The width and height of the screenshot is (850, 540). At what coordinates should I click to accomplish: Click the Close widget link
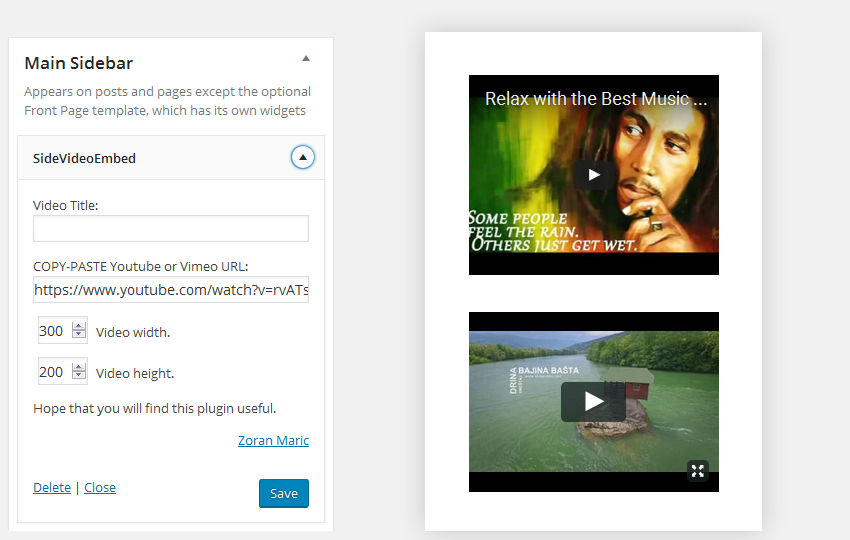tap(100, 487)
